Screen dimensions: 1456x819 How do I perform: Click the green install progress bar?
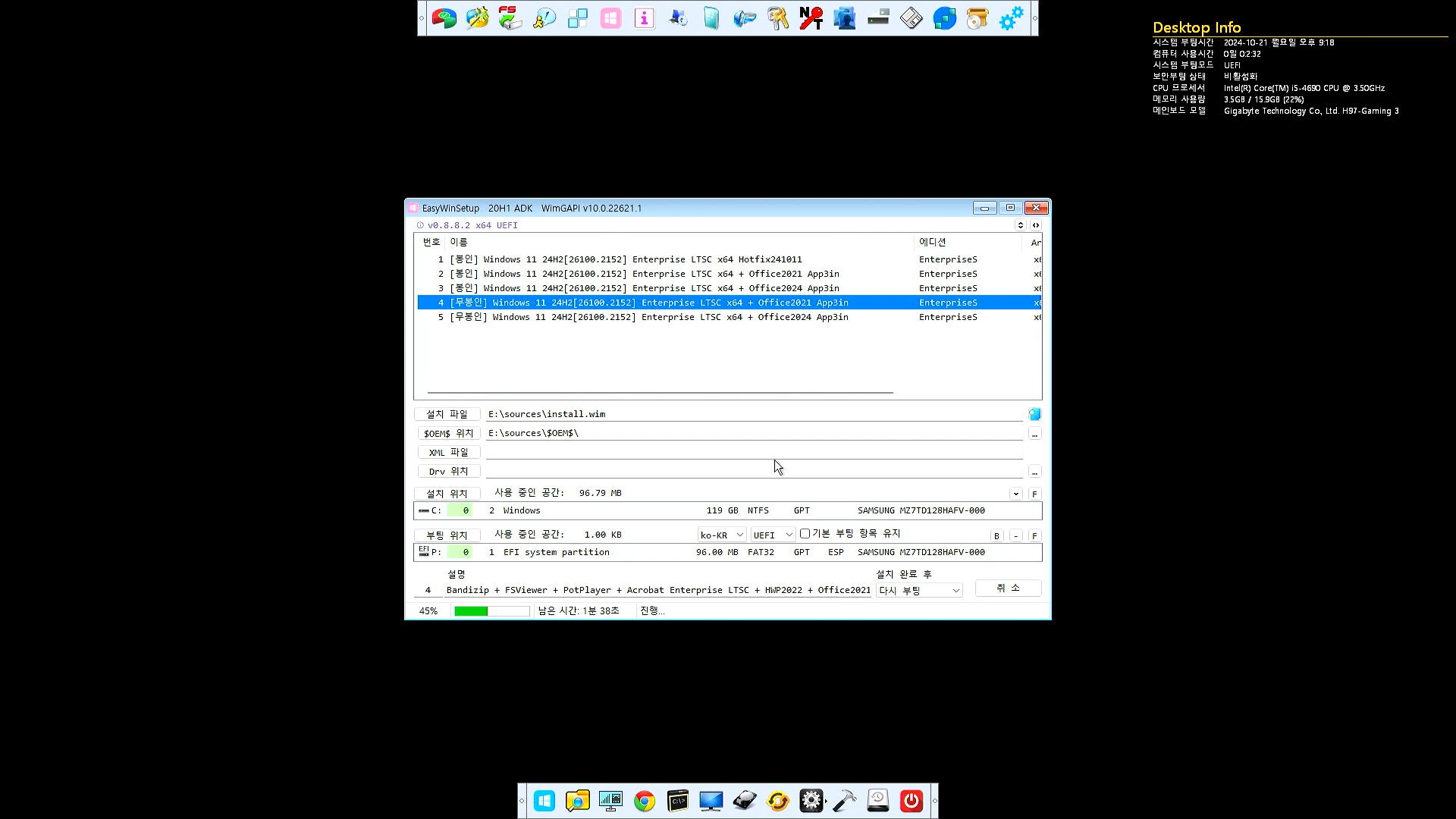[491, 611]
